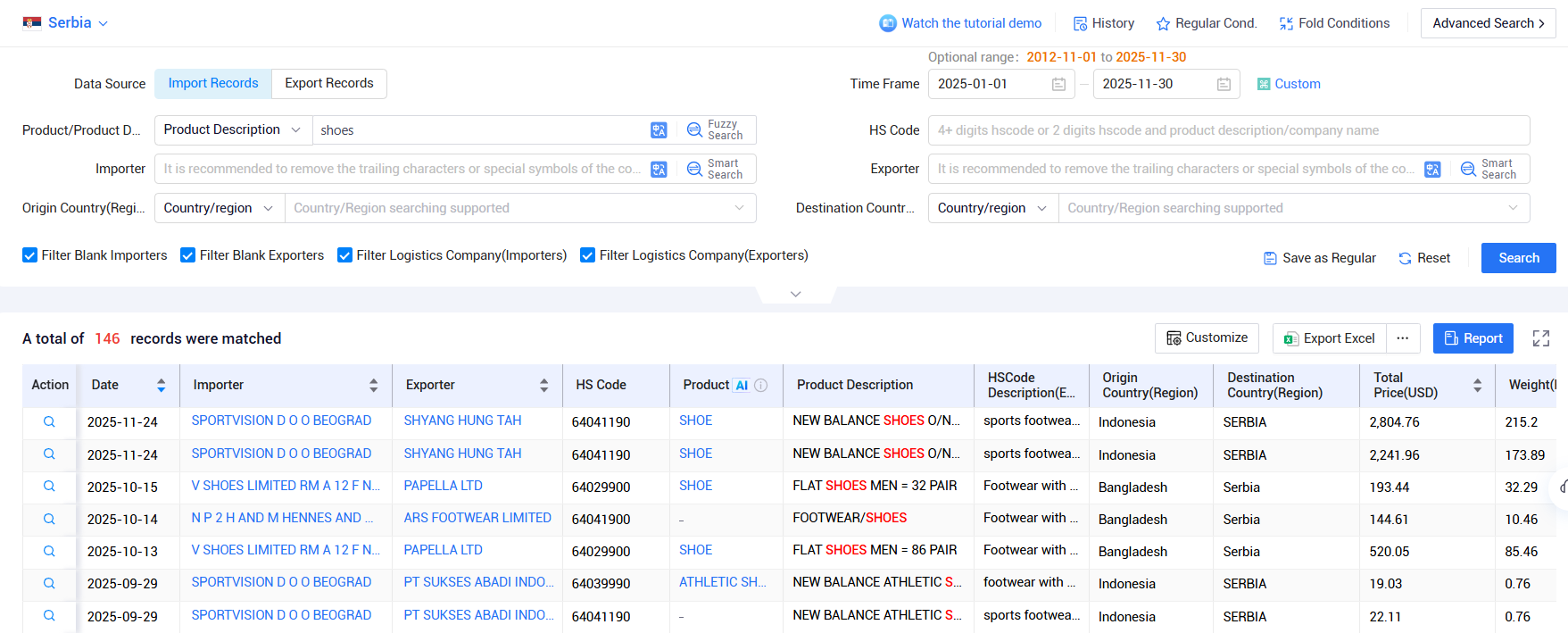The image size is (1568, 633).
Task: Uncheck Filter Blank Exporters
Action: click(187, 255)
